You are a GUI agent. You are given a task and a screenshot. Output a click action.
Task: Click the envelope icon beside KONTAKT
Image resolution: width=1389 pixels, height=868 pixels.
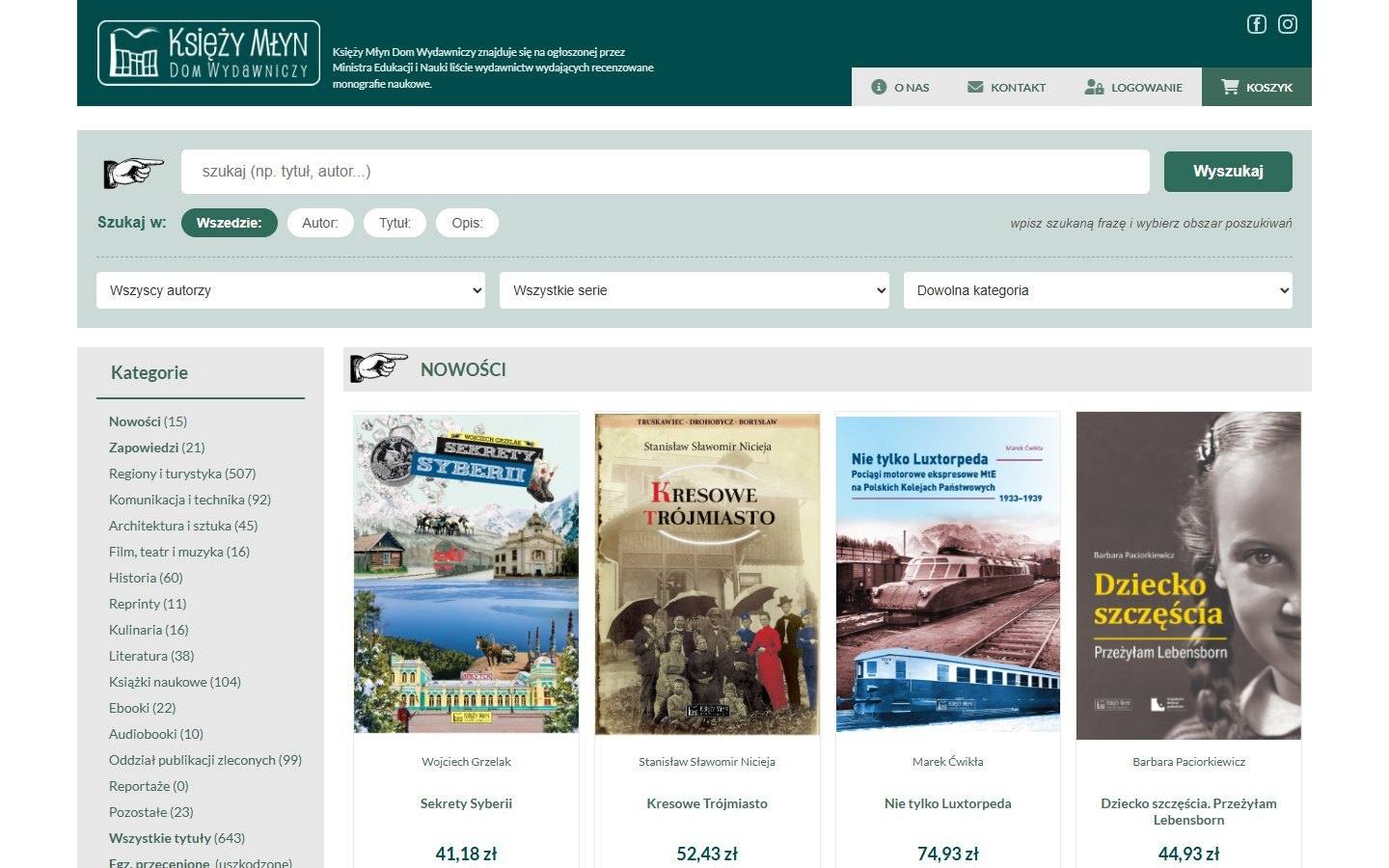[975, 87]
